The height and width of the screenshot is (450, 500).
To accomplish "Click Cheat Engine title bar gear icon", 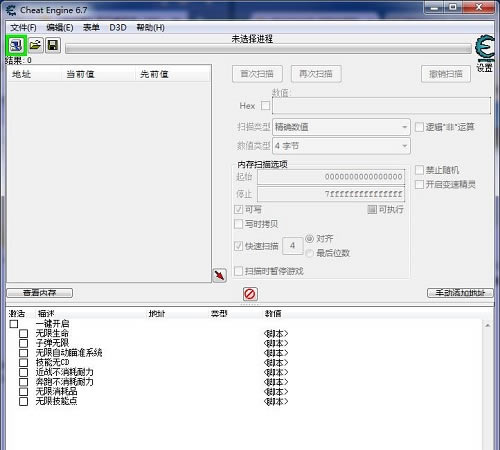I will [x=11, y=10].
